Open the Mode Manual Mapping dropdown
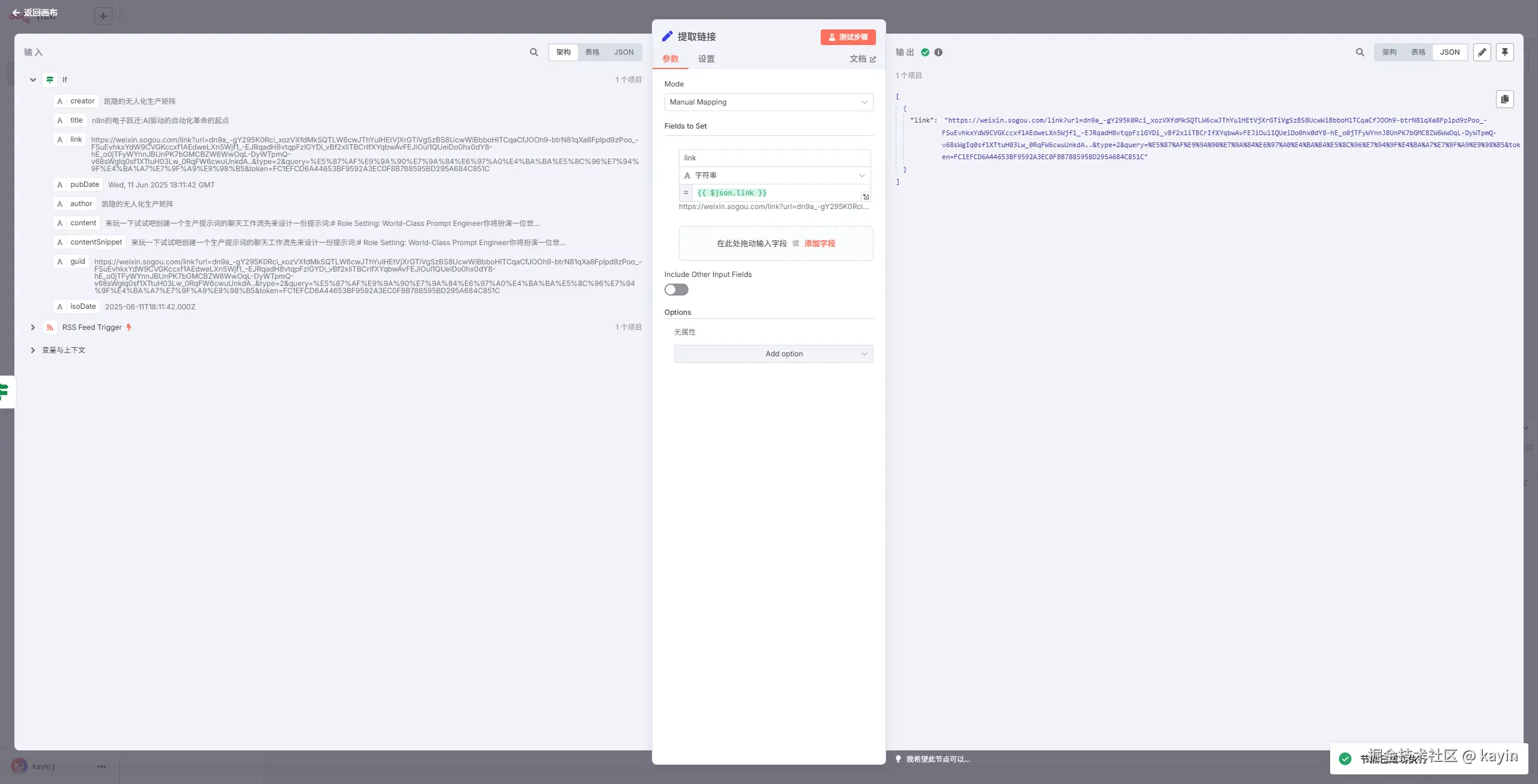This screenshot has height=784, width=1538. coord(768,102)
